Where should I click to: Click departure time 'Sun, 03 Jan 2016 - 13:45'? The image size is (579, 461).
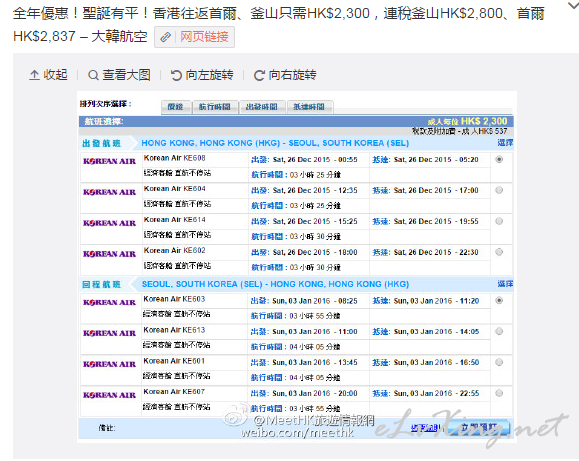[x=315, y=363]
